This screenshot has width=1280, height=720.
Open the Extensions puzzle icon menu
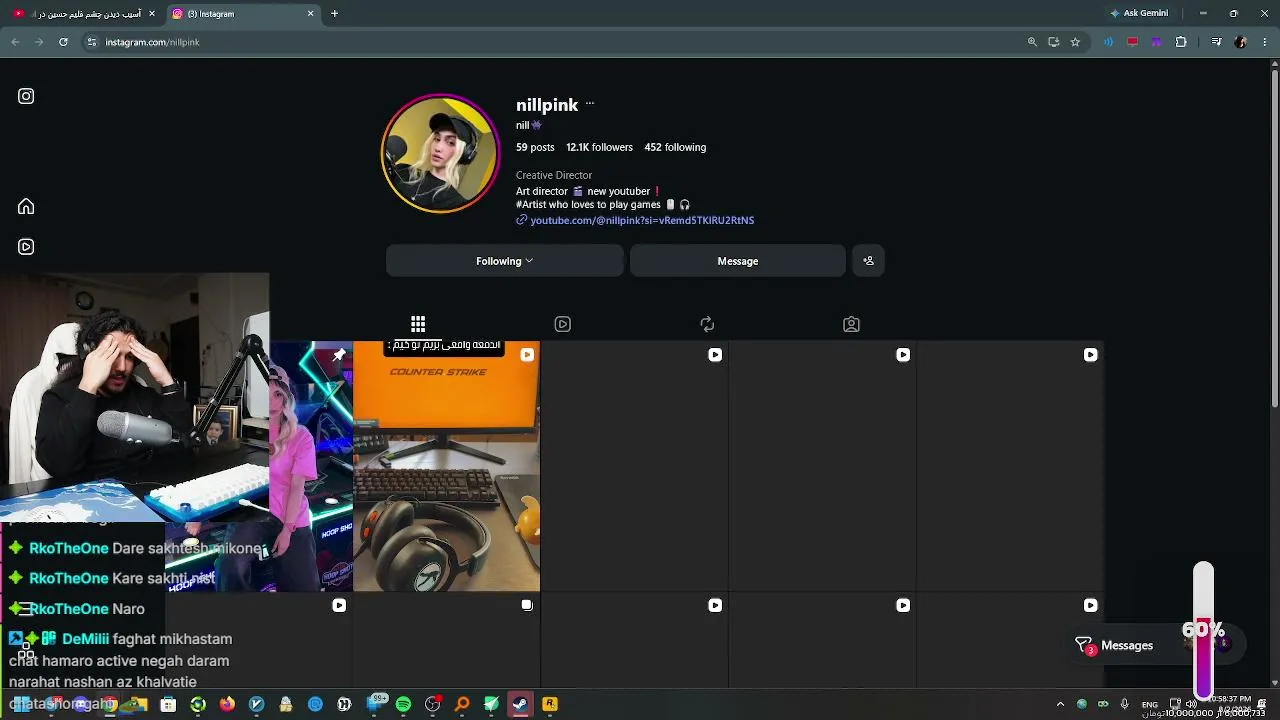click(1181, 42)
